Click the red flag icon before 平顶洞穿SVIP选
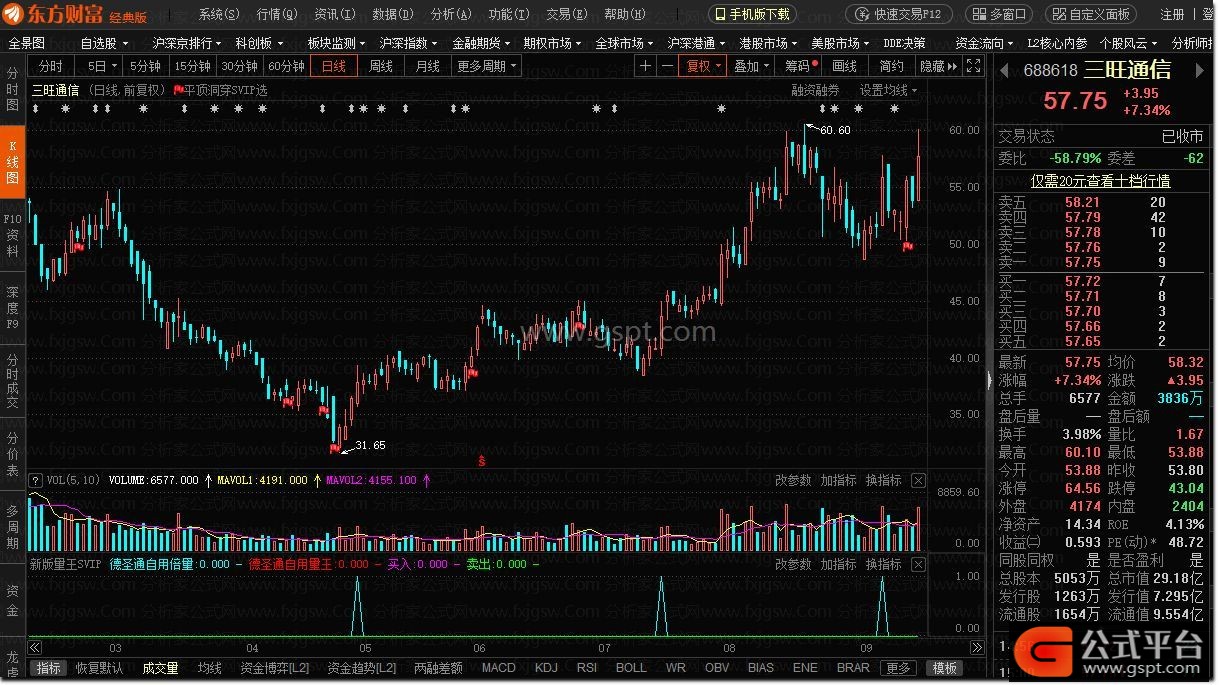 click(x=179, y=89)
